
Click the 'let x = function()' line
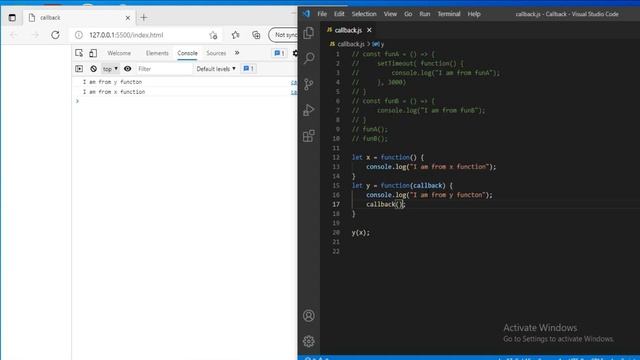coord(388,157)
